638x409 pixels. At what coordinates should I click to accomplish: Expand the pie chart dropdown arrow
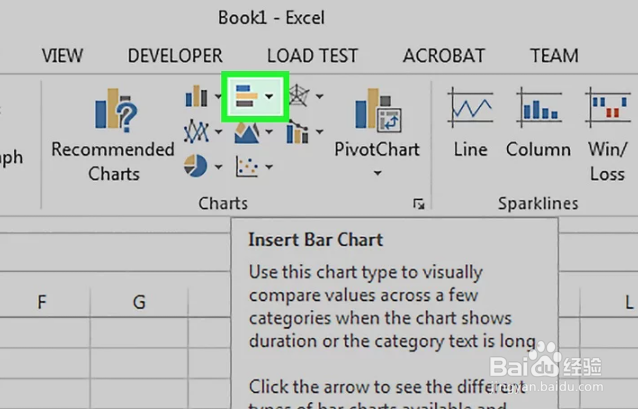pyautogui.click(x=218, y=166)
